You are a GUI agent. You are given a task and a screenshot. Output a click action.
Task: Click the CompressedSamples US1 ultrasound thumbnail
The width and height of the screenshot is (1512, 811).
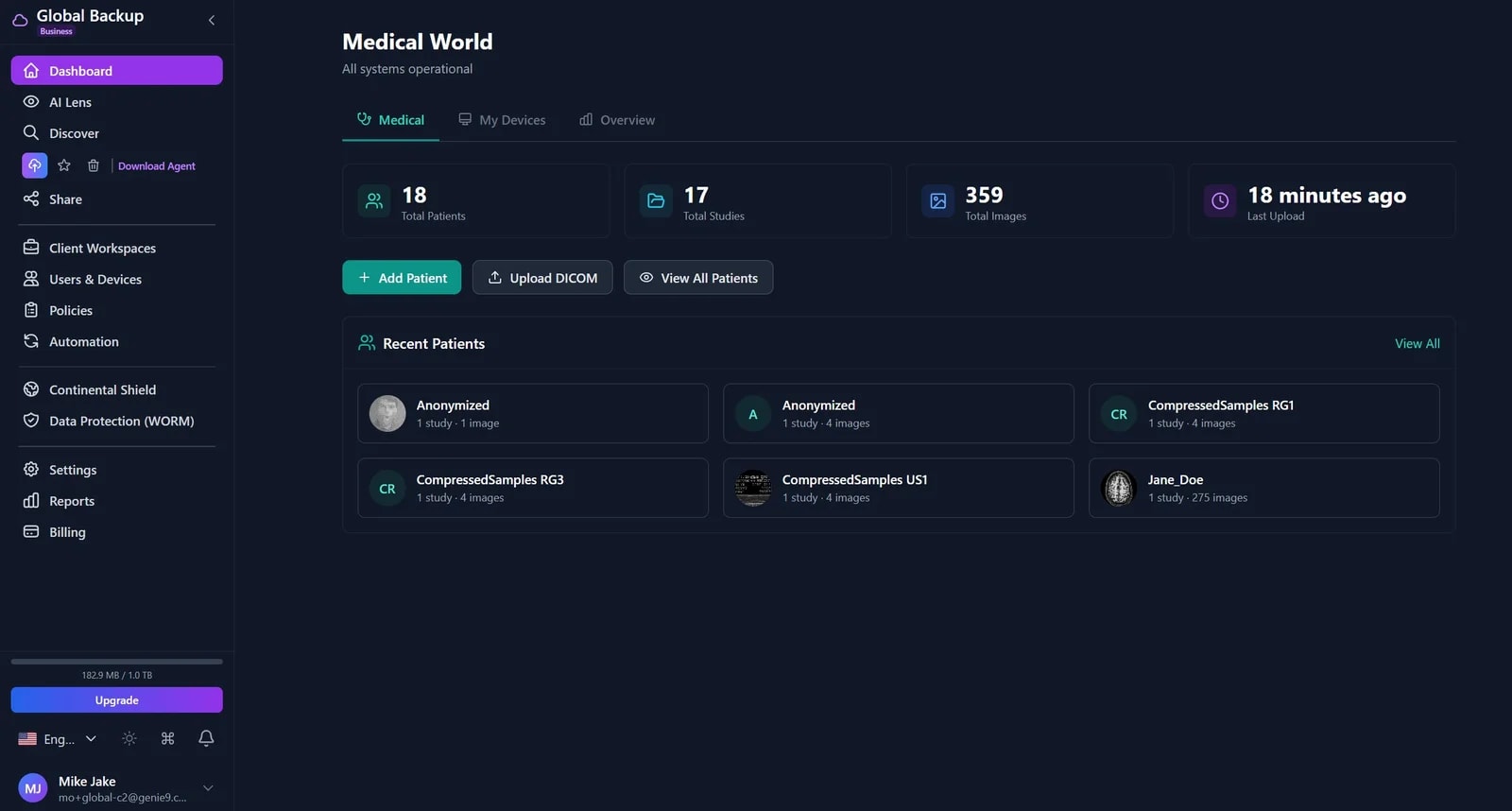[x=753, y=489]
